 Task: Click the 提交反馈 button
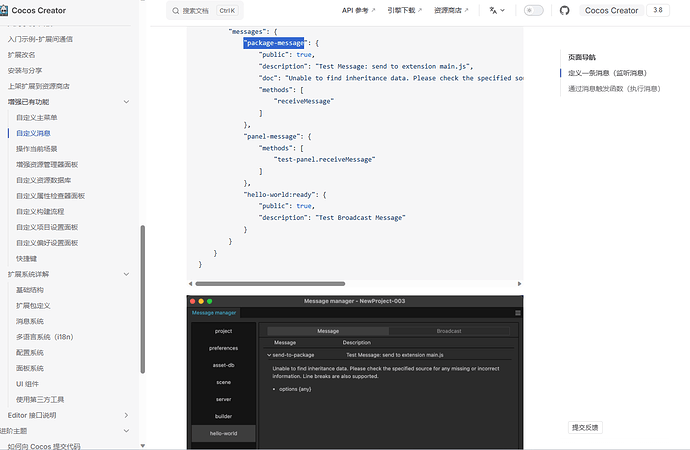pos(585,427)
